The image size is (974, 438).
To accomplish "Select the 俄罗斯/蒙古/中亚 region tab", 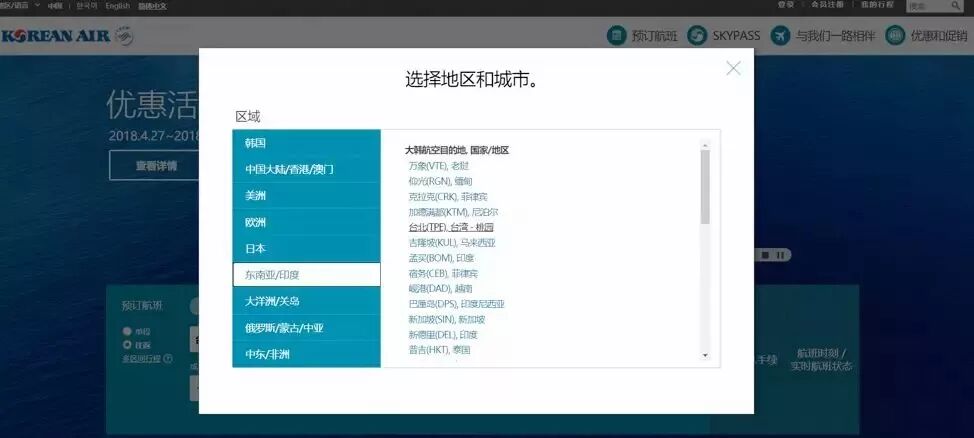I will (x=306, y=328).
